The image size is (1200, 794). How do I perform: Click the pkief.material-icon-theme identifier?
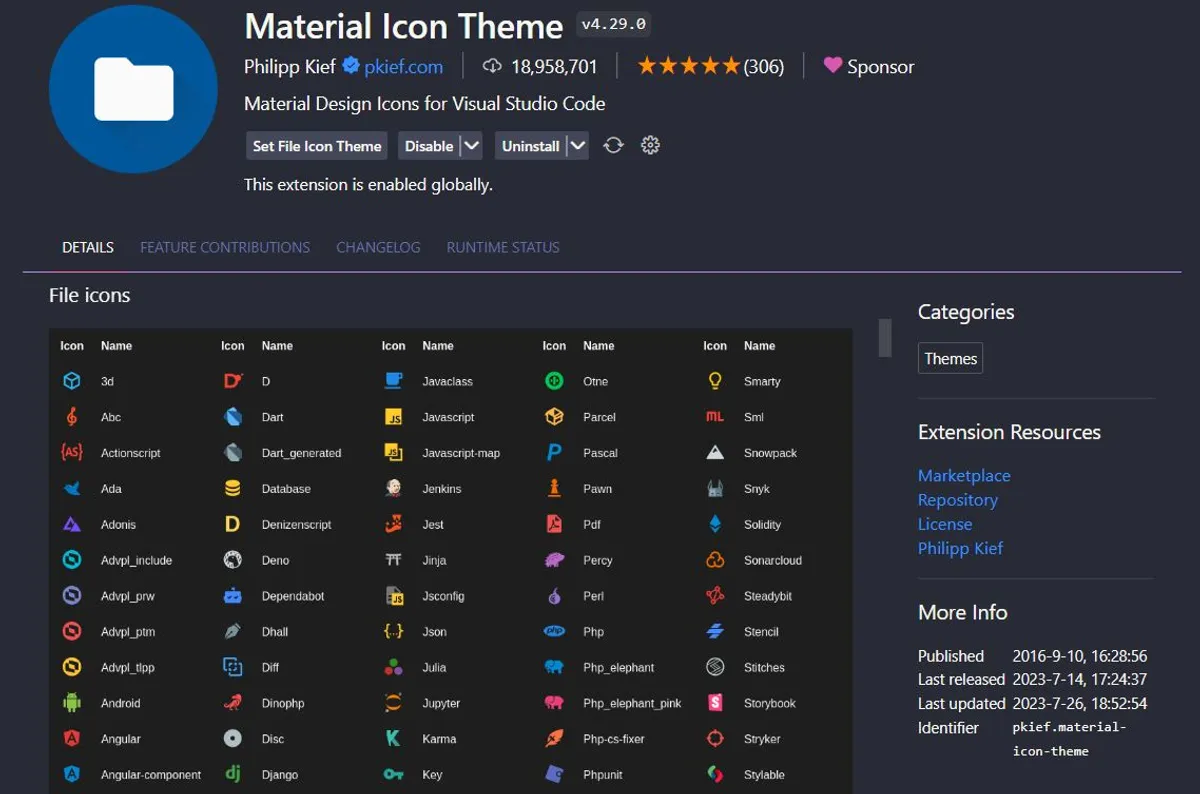[x=1069, y=739]
